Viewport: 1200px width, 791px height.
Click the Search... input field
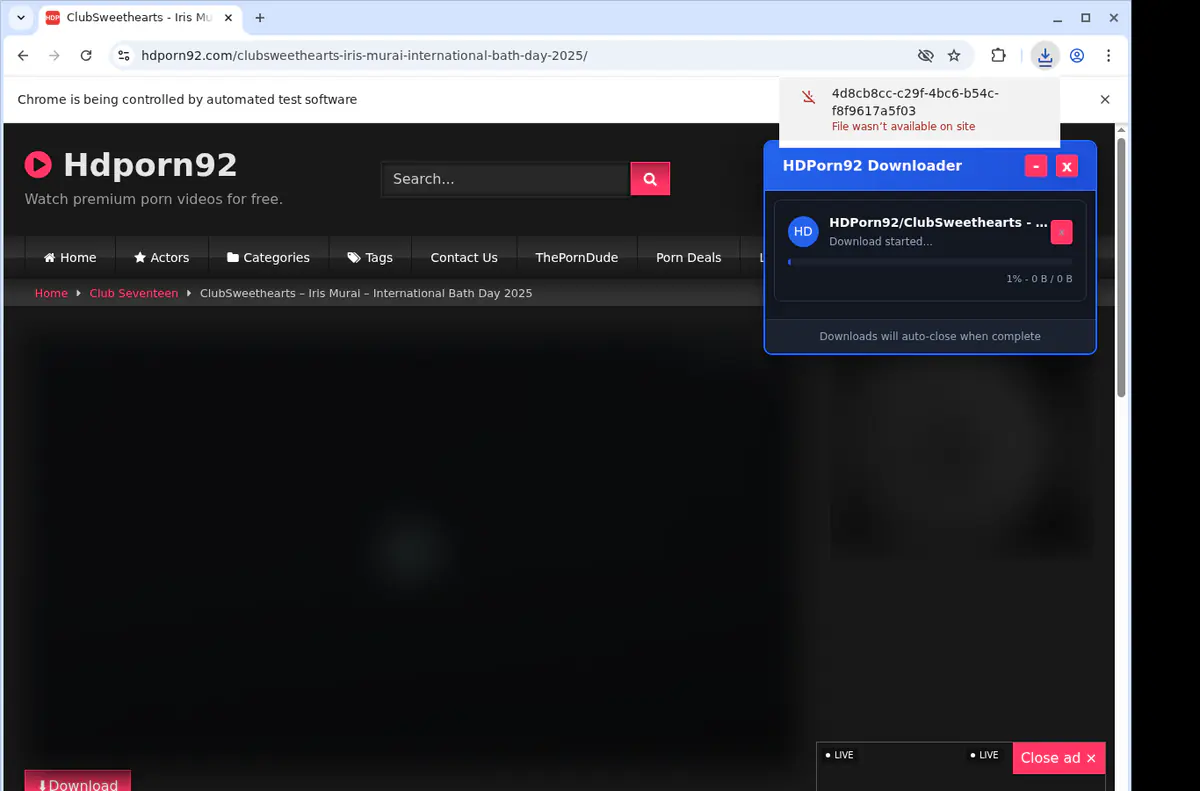(505, 179)
